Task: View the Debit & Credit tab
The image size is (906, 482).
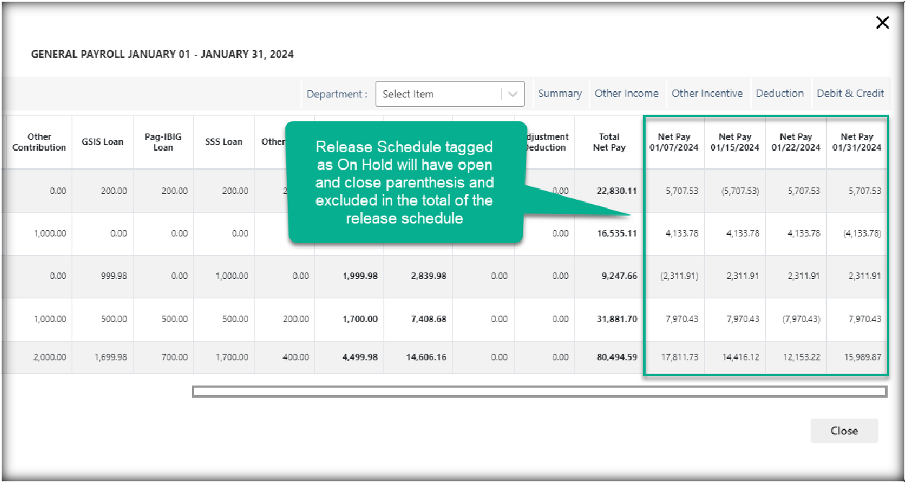Action: [x=850, y=93]
